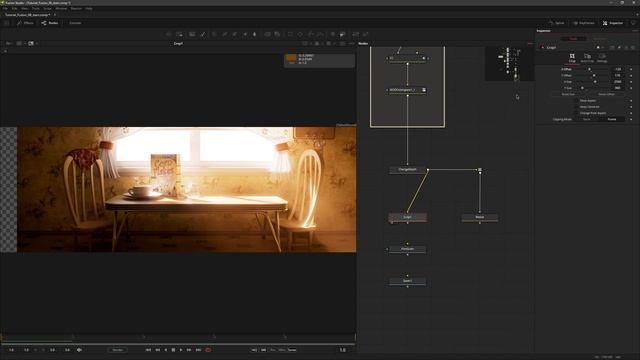Open the Keyframes panel

coord(584,23)
